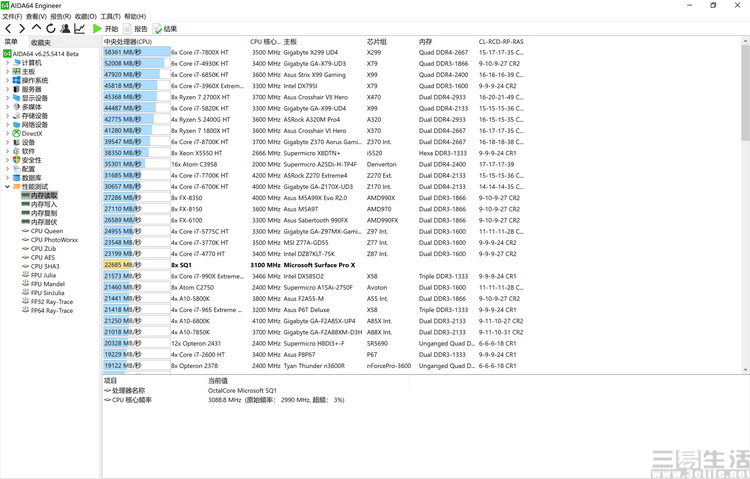Click the 19122 MB/秒 result bar
The width and height of the screenshot is (750, 479).
point(137,366)
